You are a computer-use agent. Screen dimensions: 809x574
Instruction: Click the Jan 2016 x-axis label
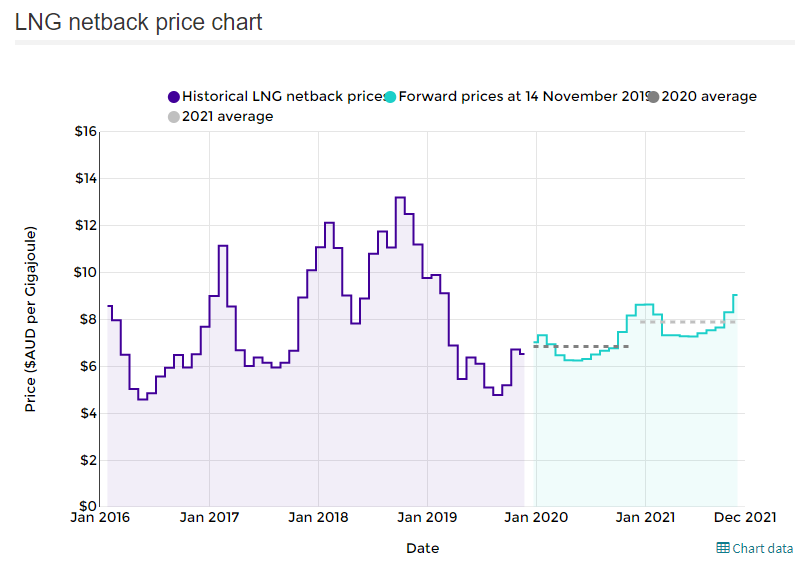100,517
